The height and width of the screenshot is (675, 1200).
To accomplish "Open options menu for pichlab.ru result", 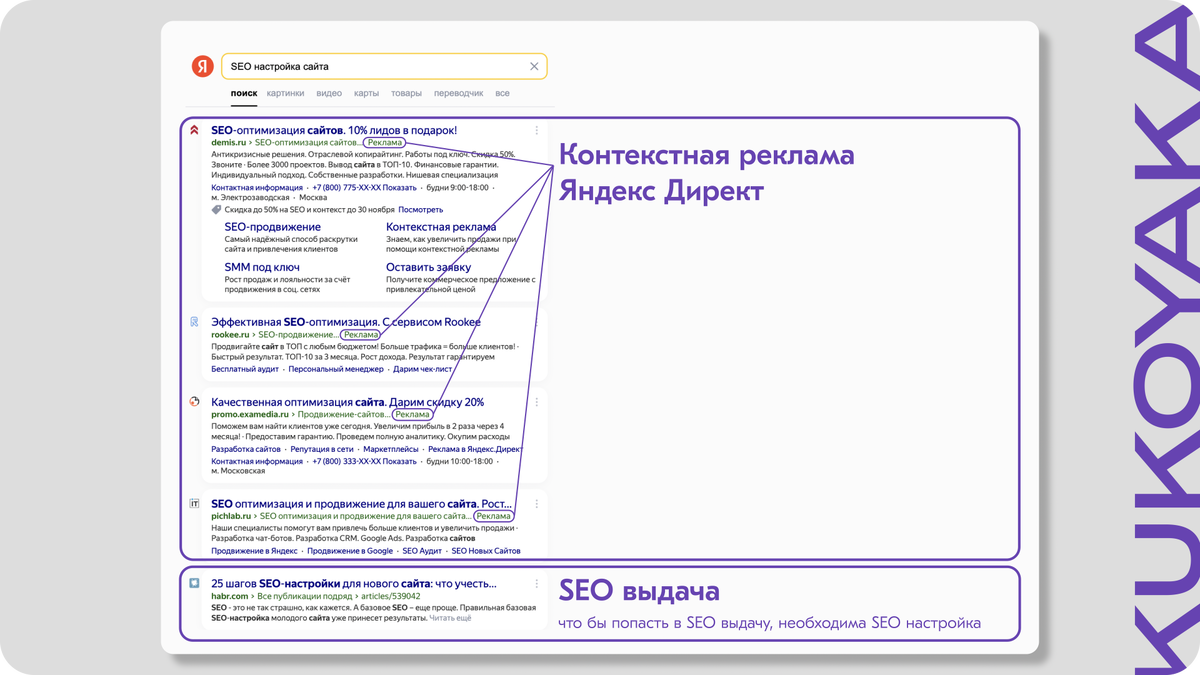I will pos(536,505).
